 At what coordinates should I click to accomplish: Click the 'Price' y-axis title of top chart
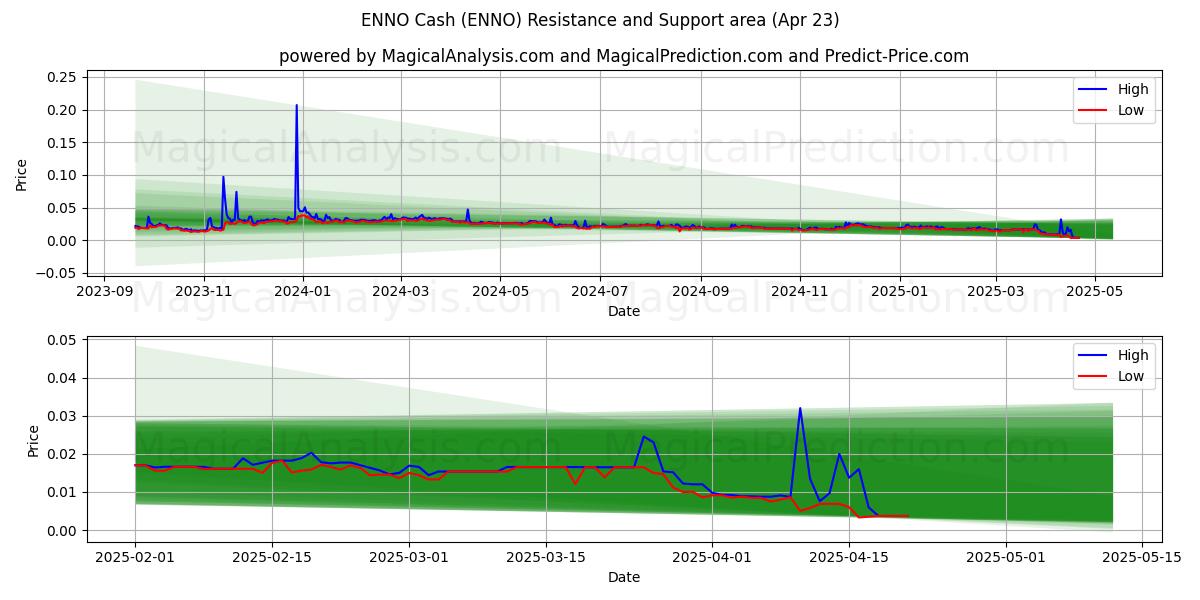[22, 174]
